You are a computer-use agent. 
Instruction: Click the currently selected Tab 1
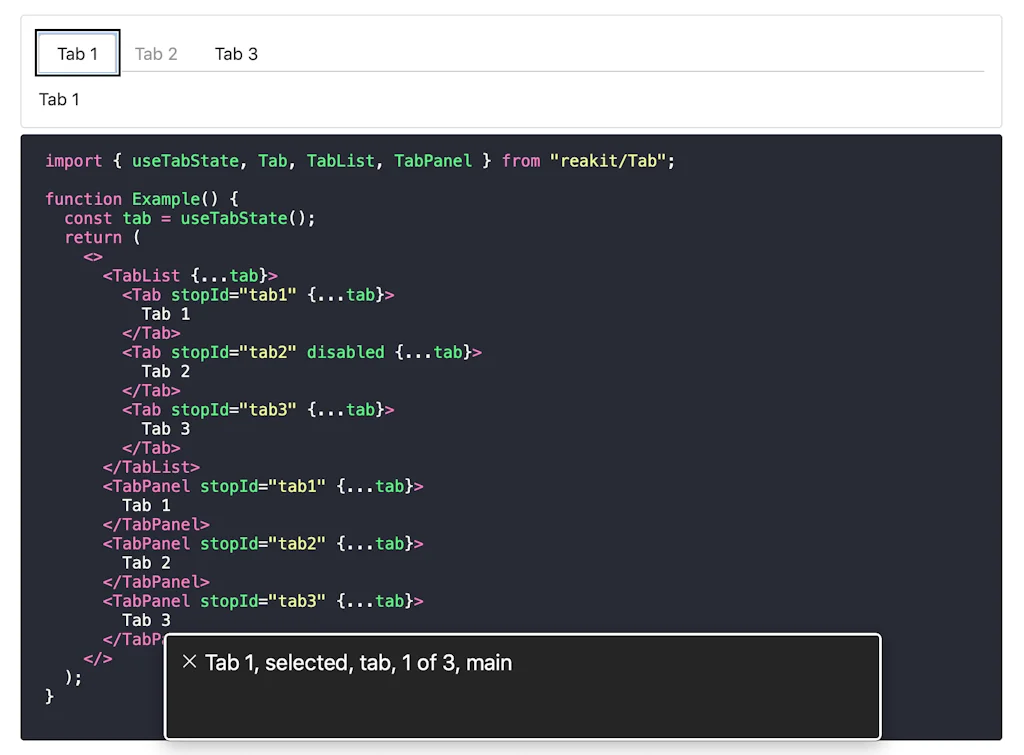point(77,53)
